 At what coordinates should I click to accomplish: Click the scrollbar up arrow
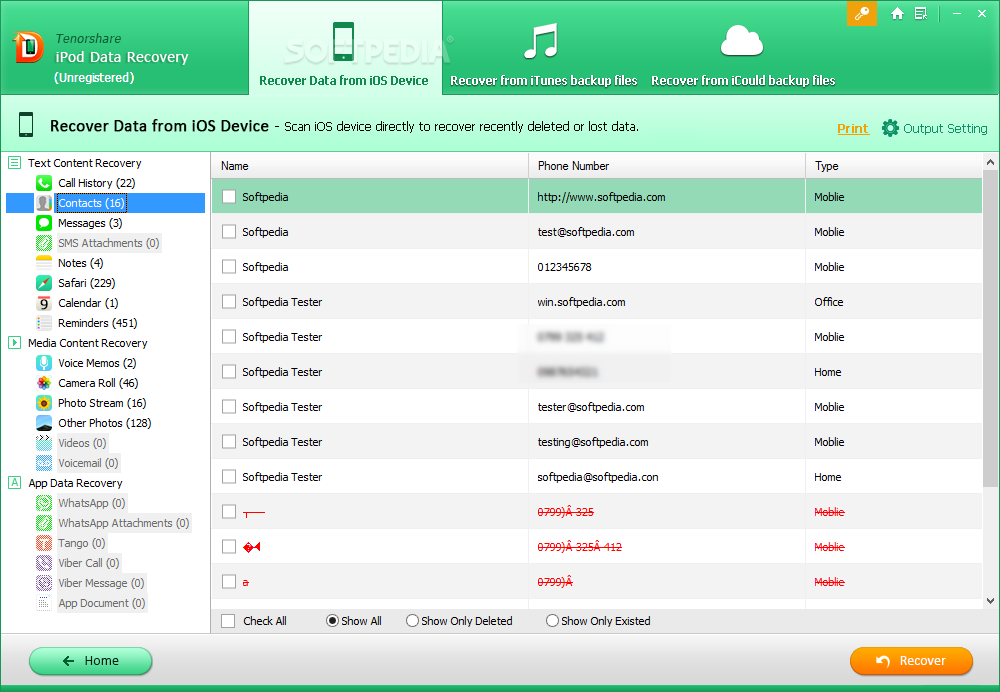[990, 162]
